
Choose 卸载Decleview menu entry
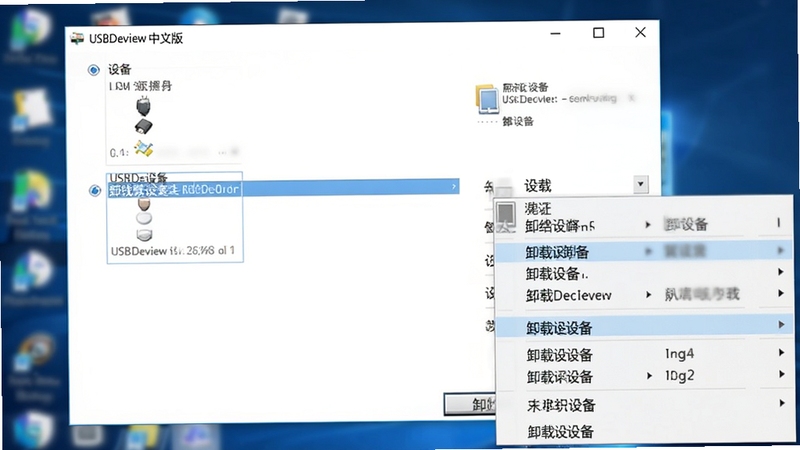click(x=568, y=295)
